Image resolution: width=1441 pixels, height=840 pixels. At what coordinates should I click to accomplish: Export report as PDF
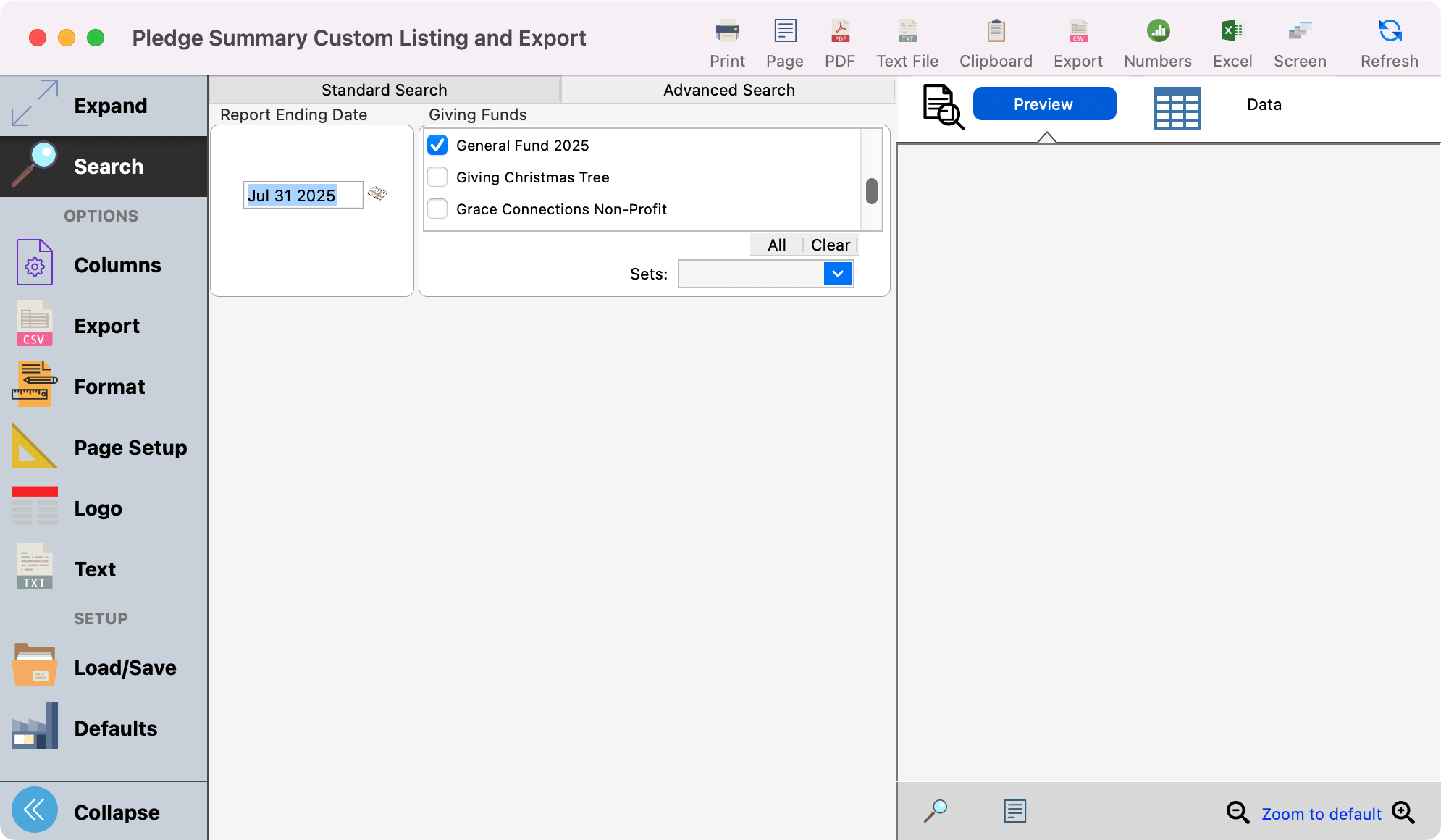[x=839, y=40]
